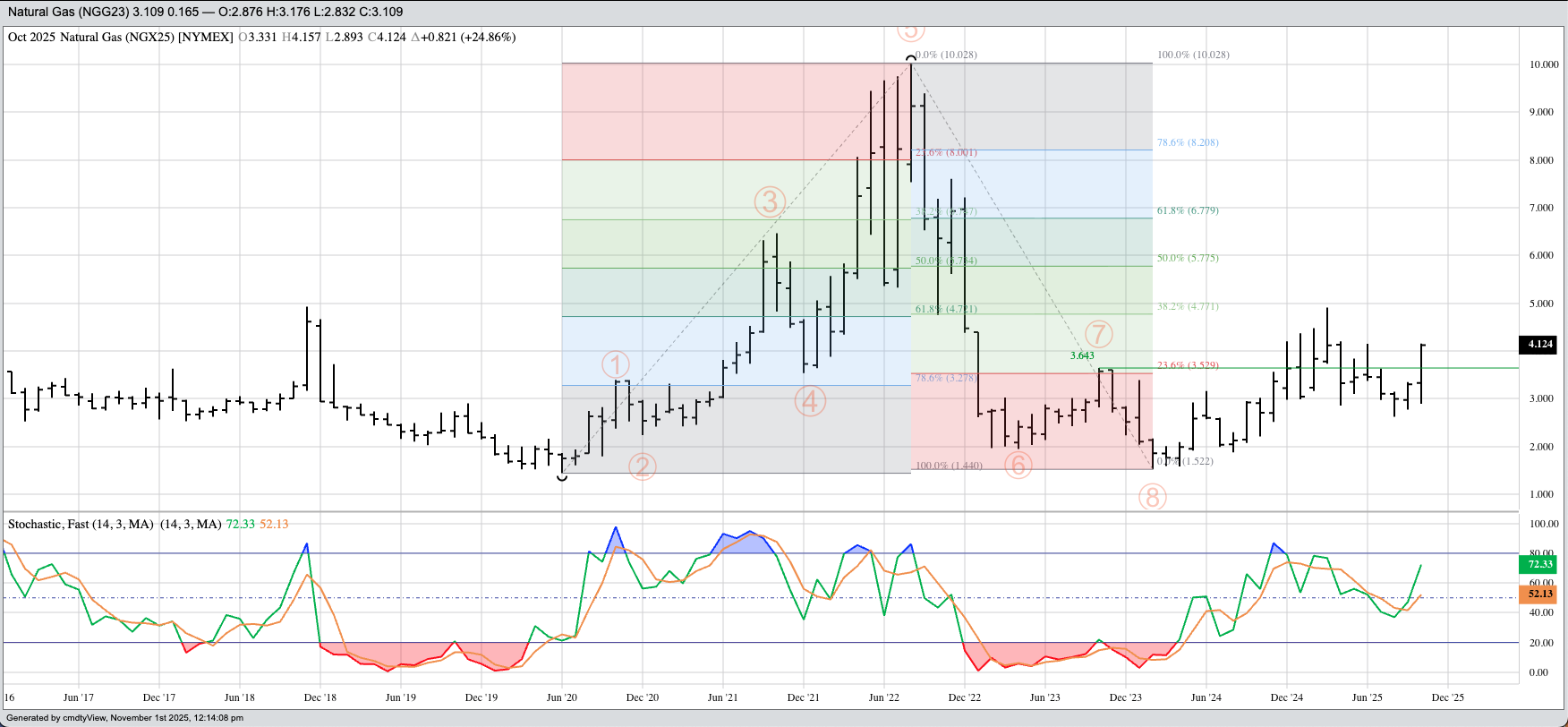Click the circled wave marker 3
Viewport: 1568px width, 727px height.
click(x=770, y=202)
